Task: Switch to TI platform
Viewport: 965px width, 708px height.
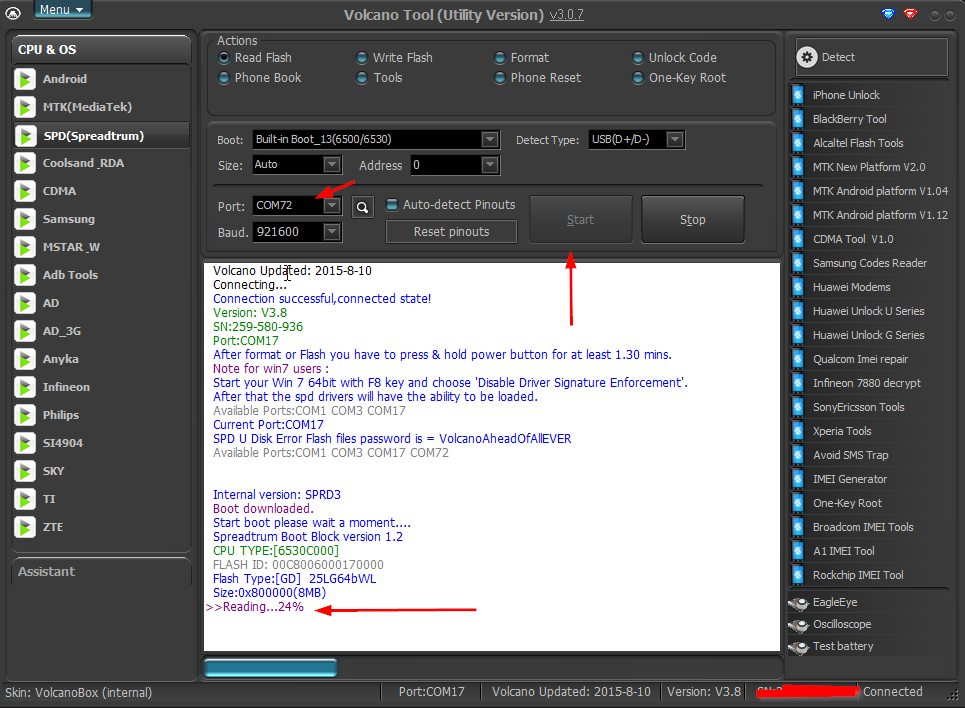Action: (x=102, y=499)
